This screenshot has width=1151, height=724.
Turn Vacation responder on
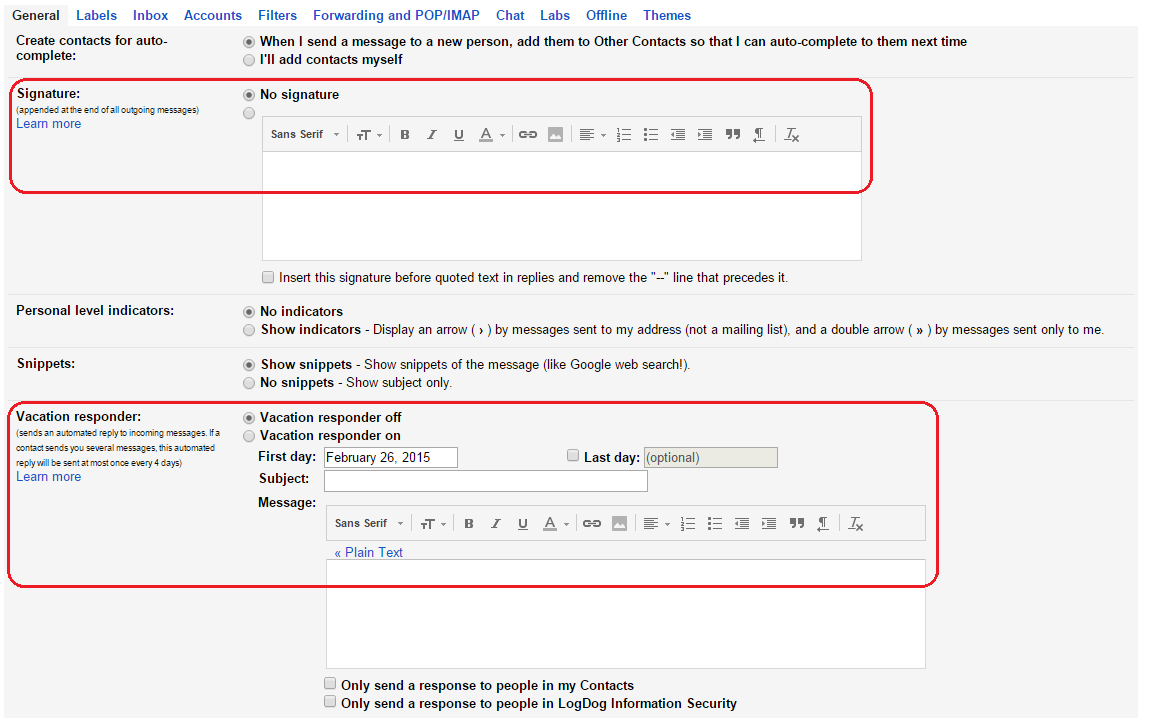coord(249,436)
